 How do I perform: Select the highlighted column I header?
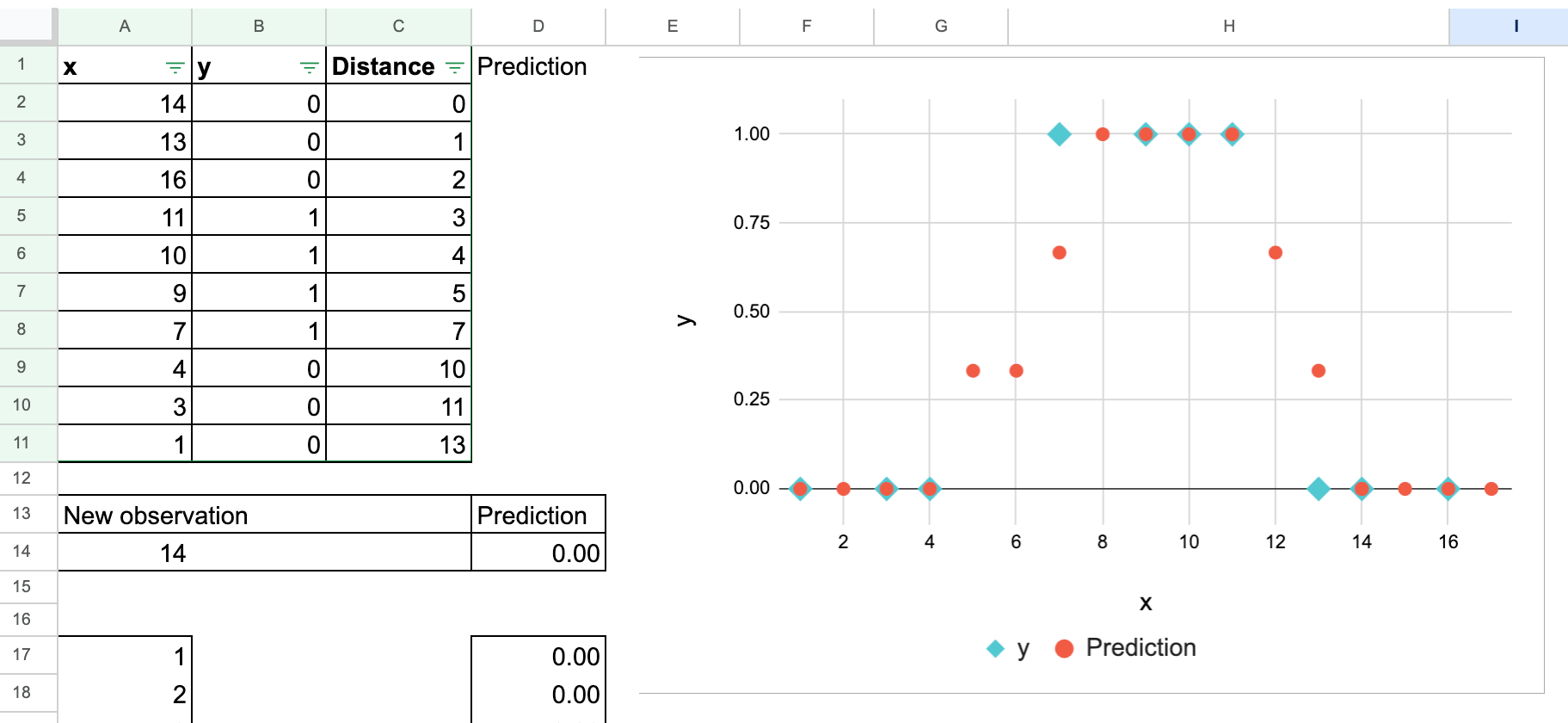click(x=1516, y=26)
